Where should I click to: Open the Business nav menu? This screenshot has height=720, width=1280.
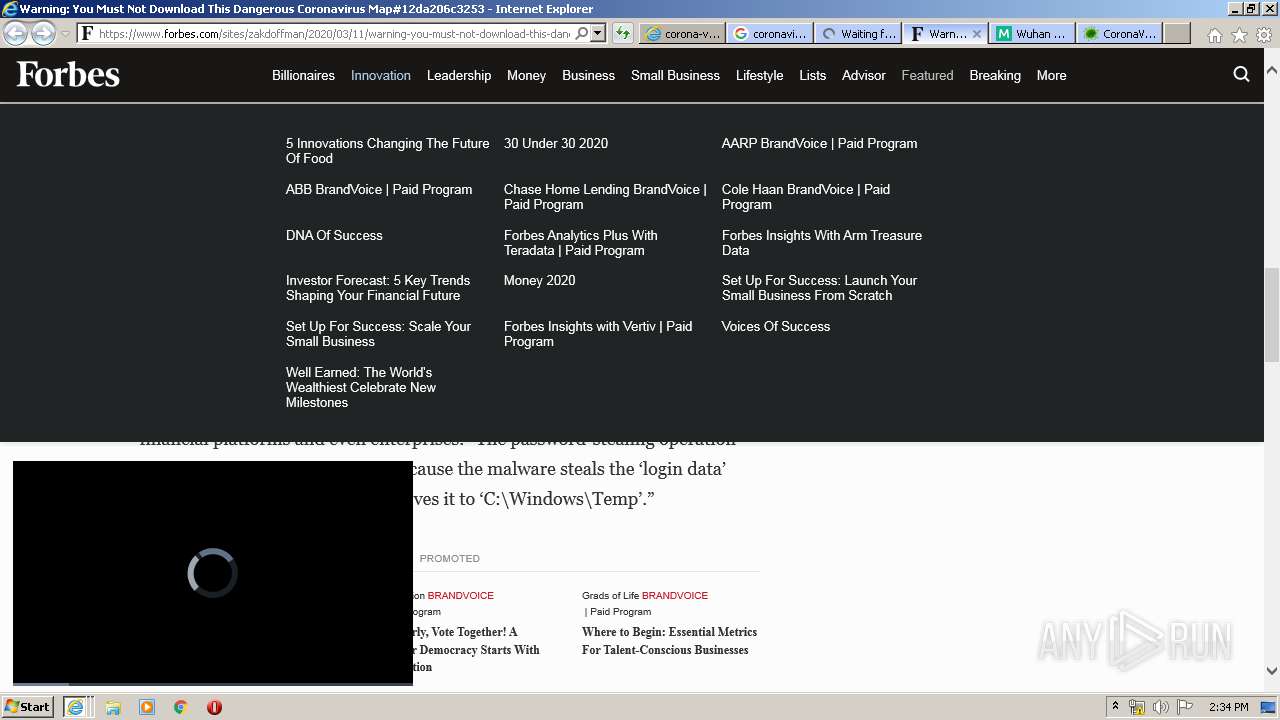[588, 75]
